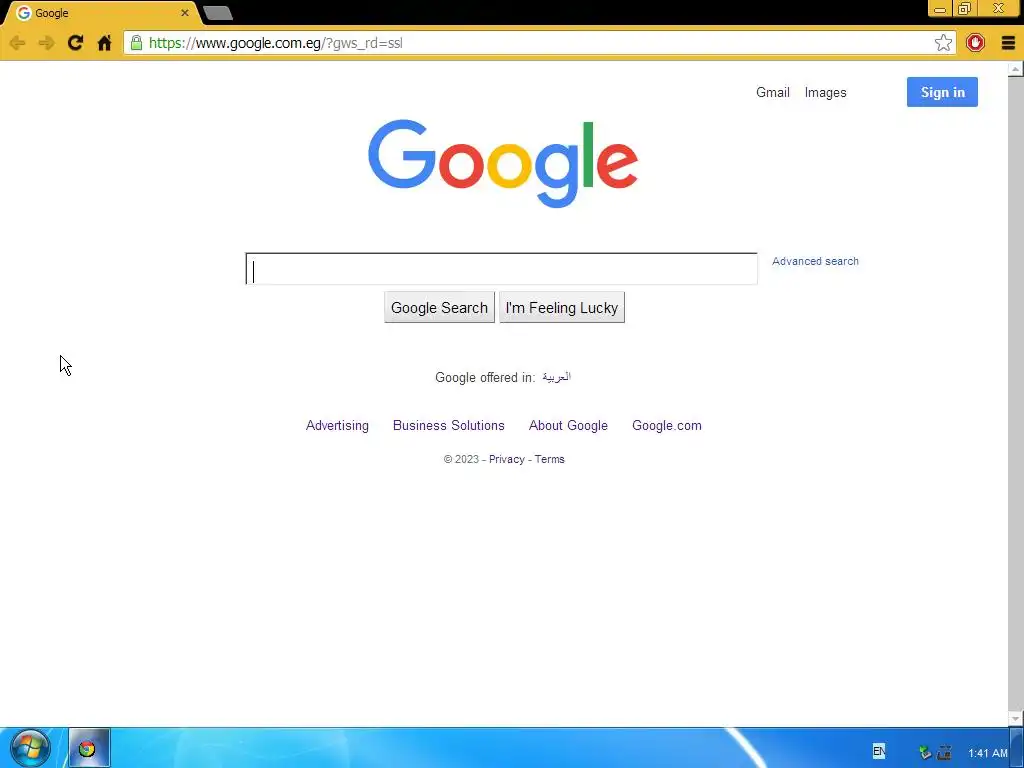Open Gmail from the top links
Image resolution: width=1024 pixels, height=768 pixels.
tap(773, 92)
